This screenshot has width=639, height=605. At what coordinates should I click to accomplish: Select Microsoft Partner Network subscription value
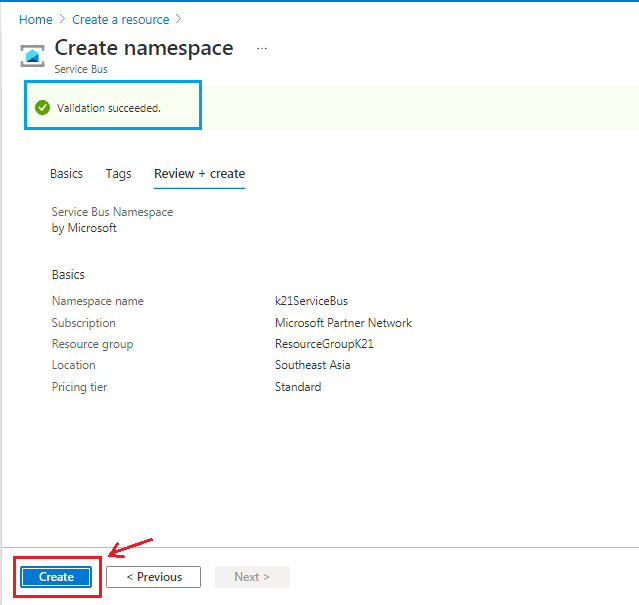point(343,323)
